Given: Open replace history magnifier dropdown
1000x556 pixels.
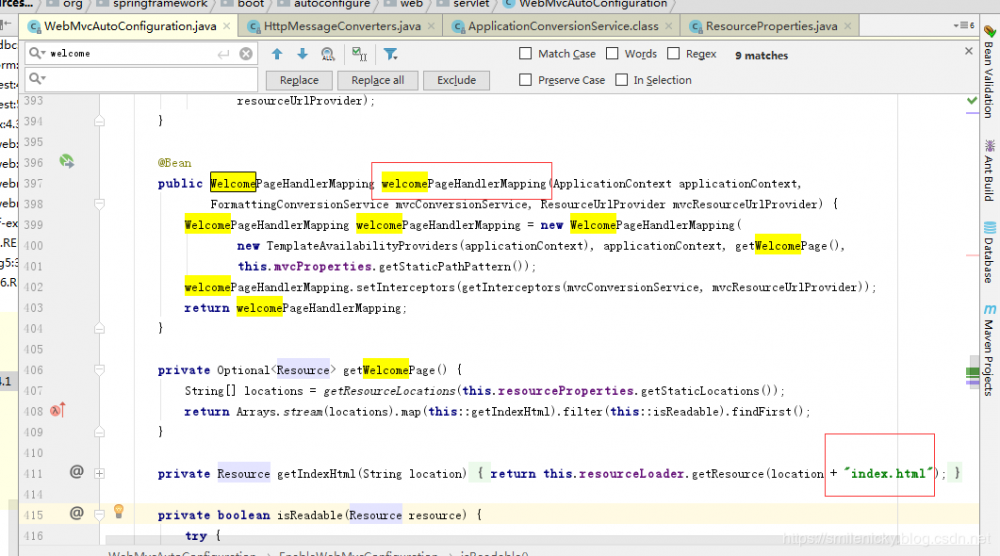Looking at the screenshot, I should [37, 78].
